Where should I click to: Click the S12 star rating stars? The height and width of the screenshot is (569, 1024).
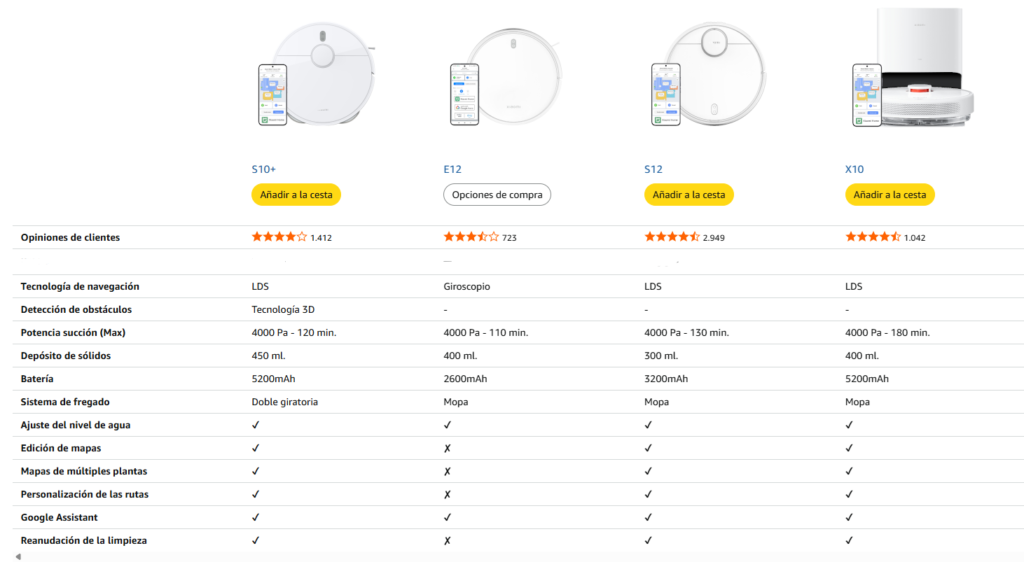pos(672,237)
